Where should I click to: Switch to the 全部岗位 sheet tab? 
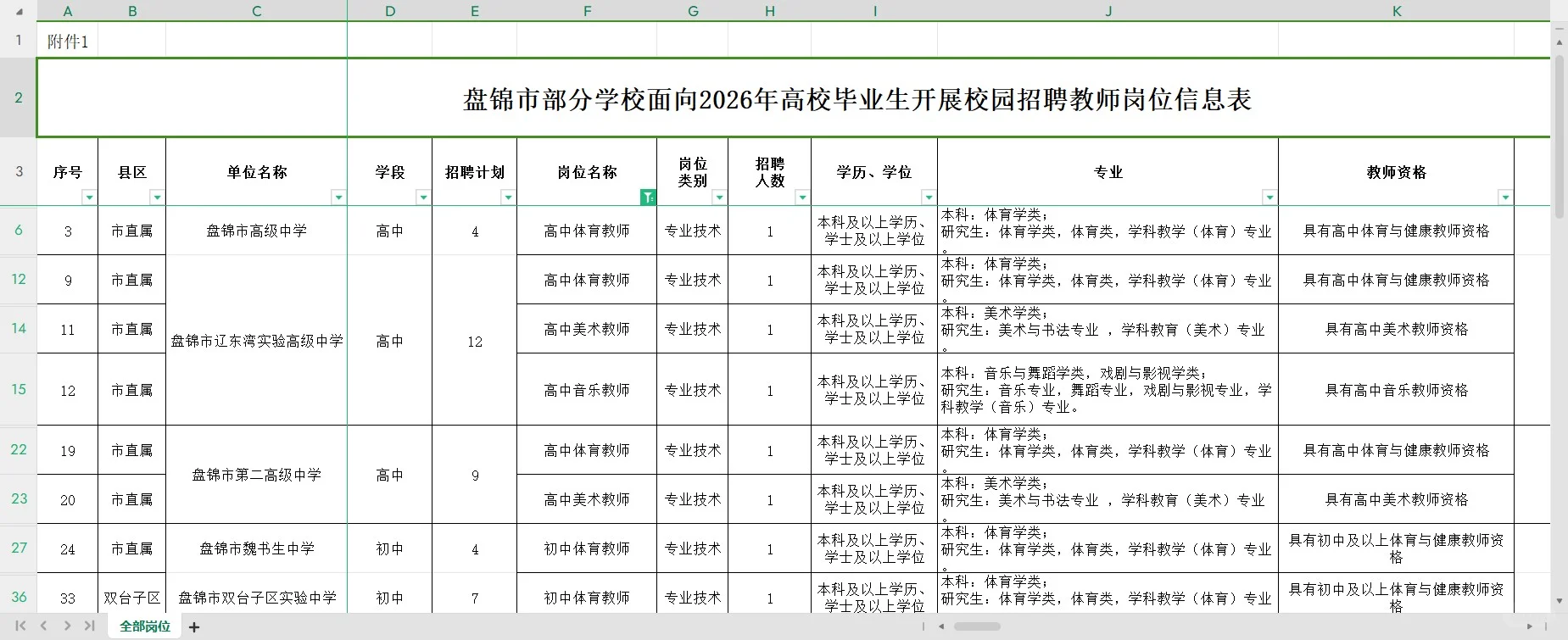[x=145, y=626]
